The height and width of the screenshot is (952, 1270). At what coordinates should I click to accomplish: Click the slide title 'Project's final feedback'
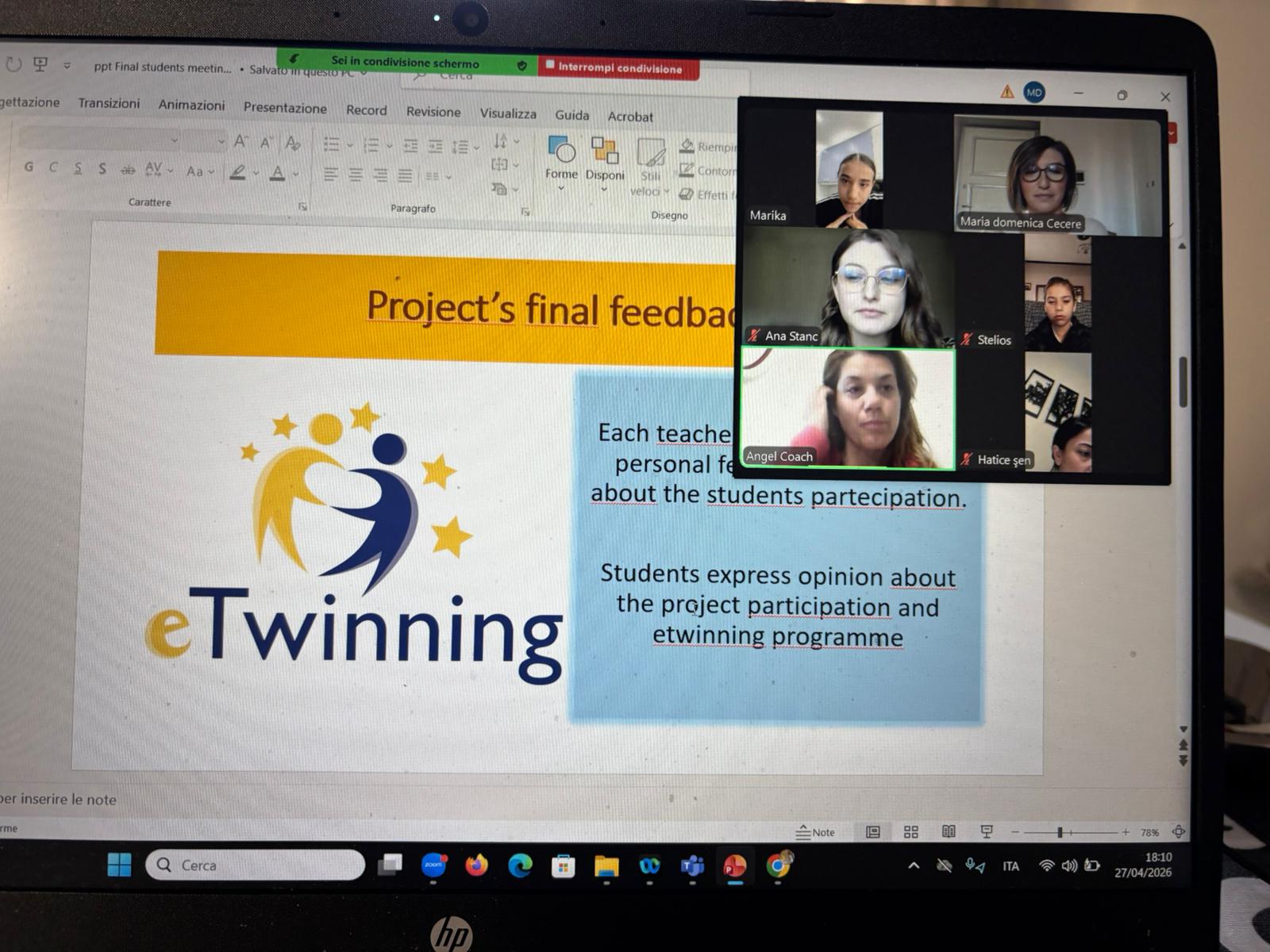coord(552,309)
